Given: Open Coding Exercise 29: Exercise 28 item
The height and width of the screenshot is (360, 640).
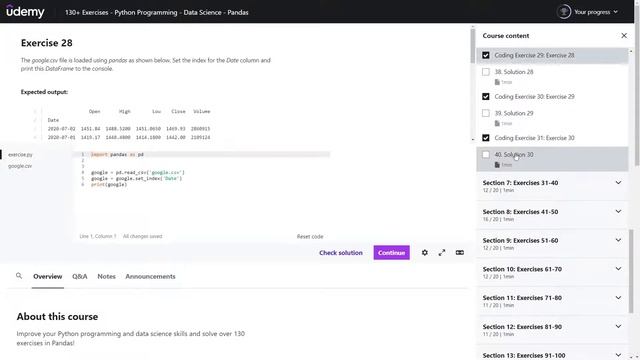Looking at the screenshot, I should click(x=552, y=55).
